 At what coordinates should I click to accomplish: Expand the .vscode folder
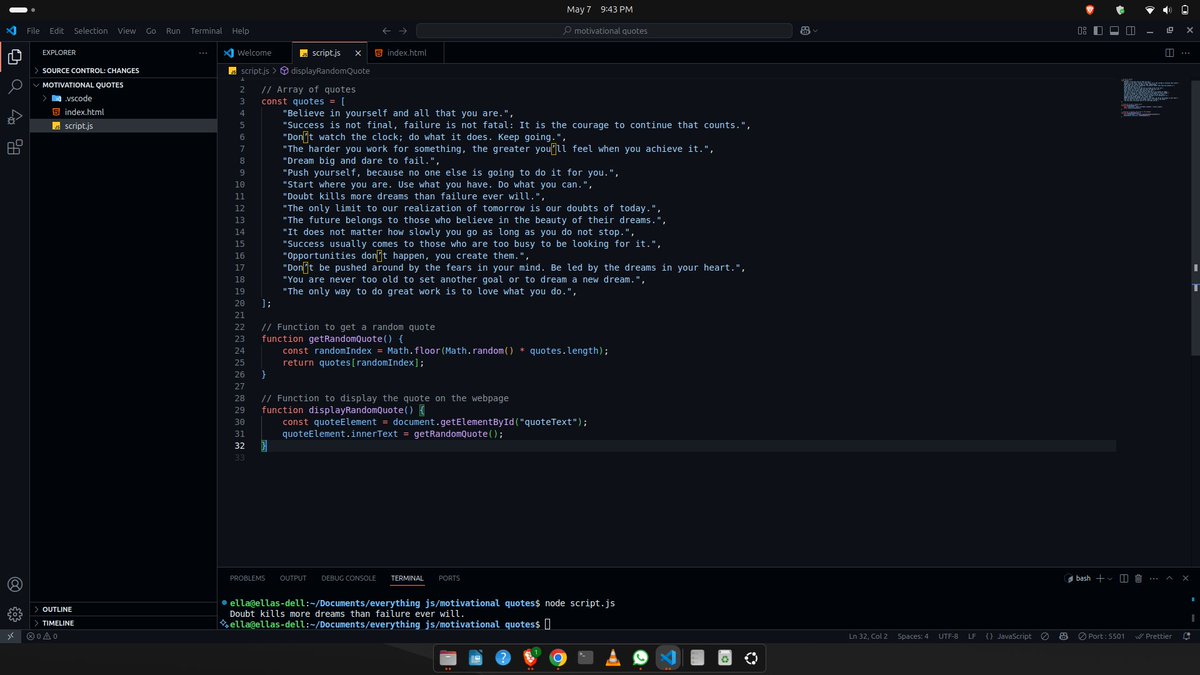[123, 98]
